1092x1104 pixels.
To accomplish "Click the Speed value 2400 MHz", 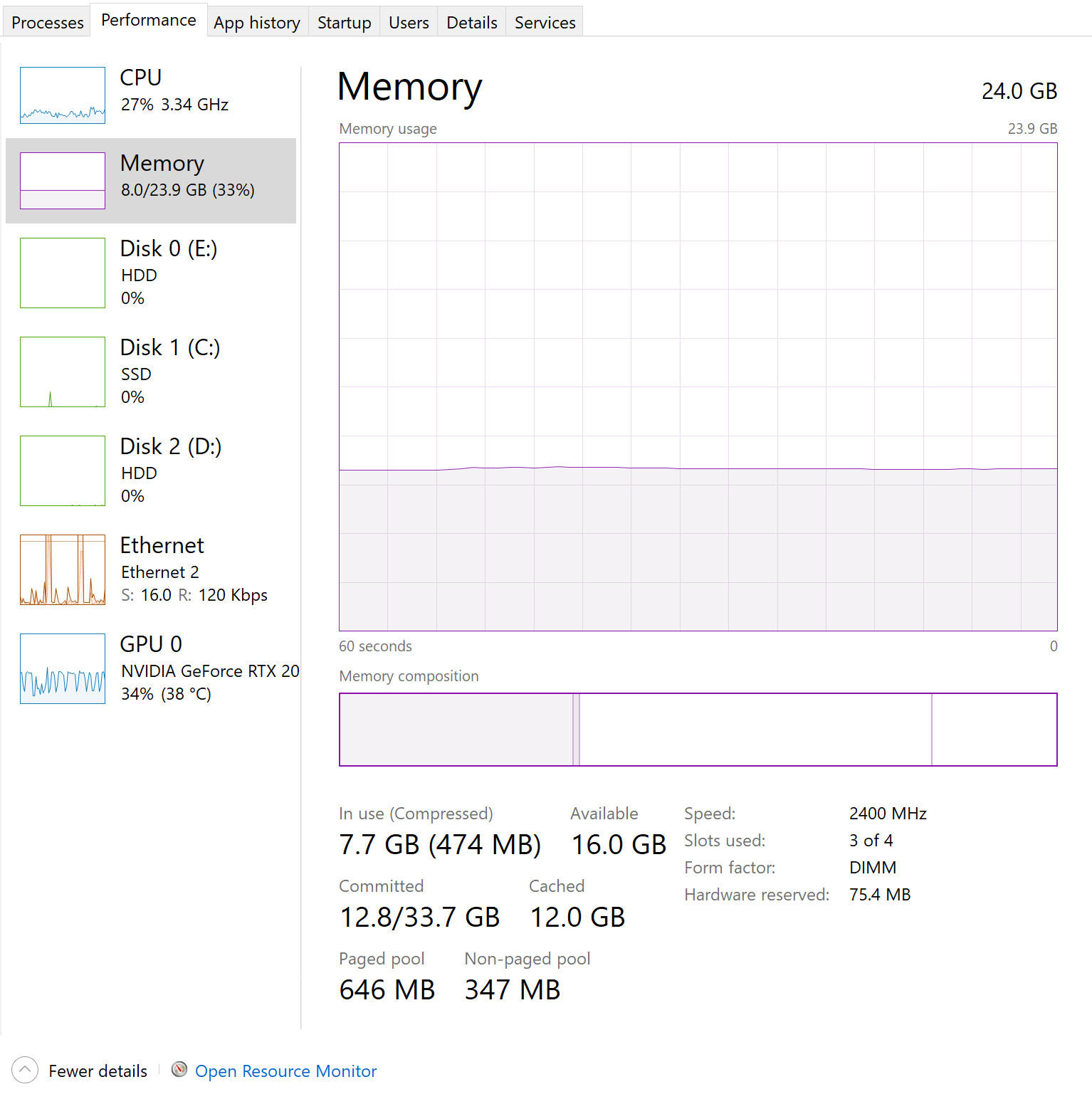I will [888, 814].
